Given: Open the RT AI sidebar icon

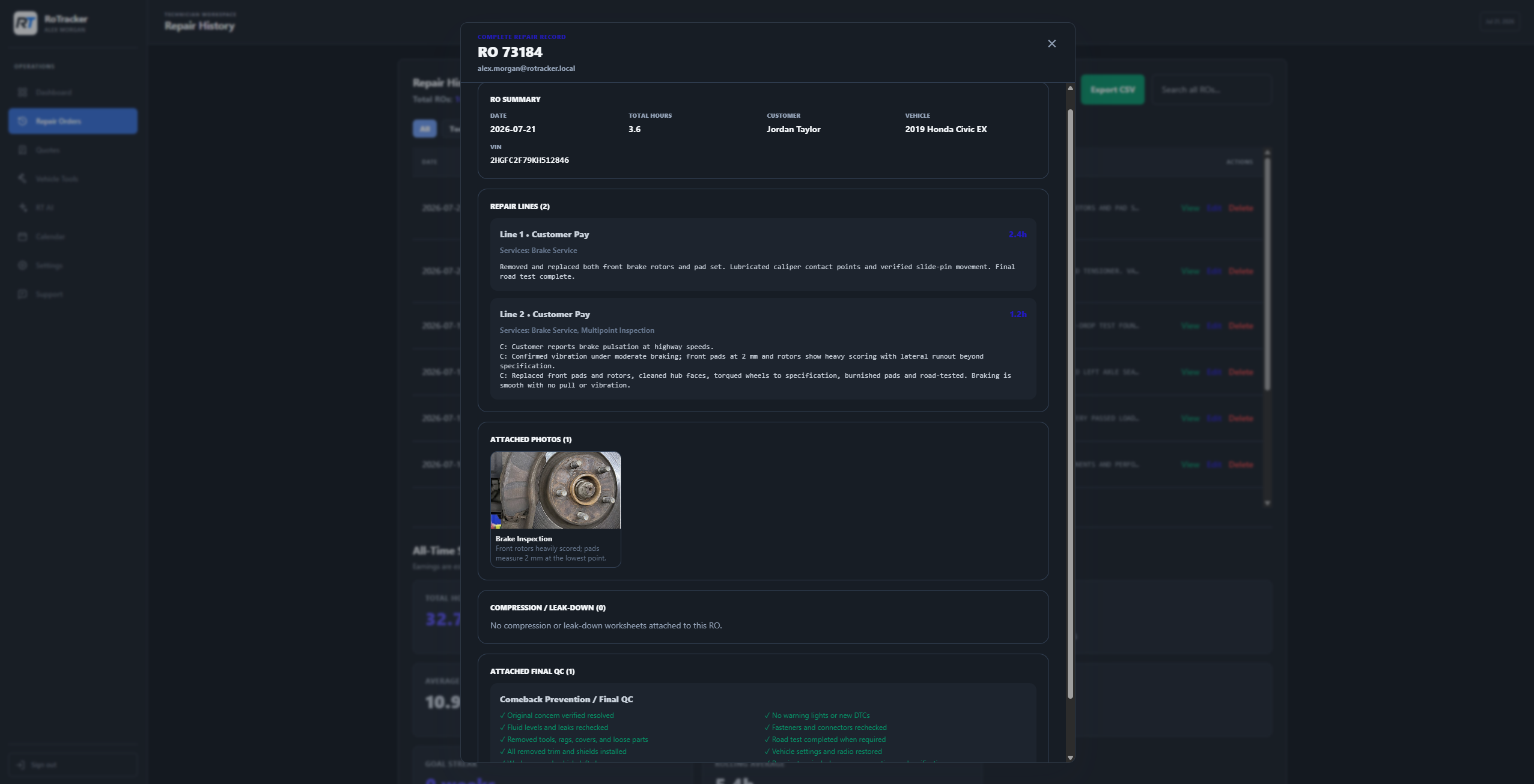Looking at the screenshot, I should tap(23, 207).
